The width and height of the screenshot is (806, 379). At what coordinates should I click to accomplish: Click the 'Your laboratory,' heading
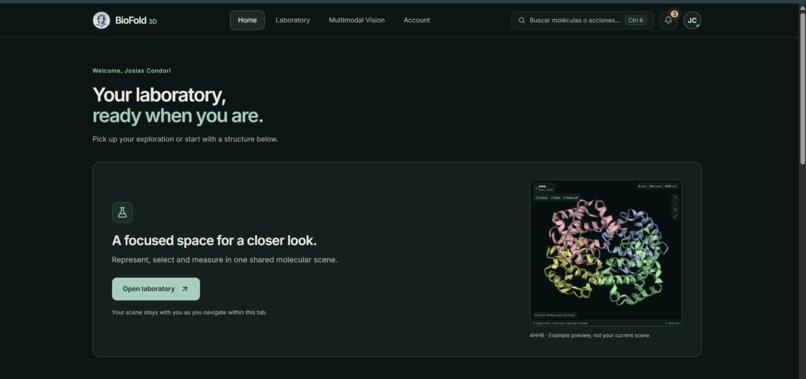point(159,95)
